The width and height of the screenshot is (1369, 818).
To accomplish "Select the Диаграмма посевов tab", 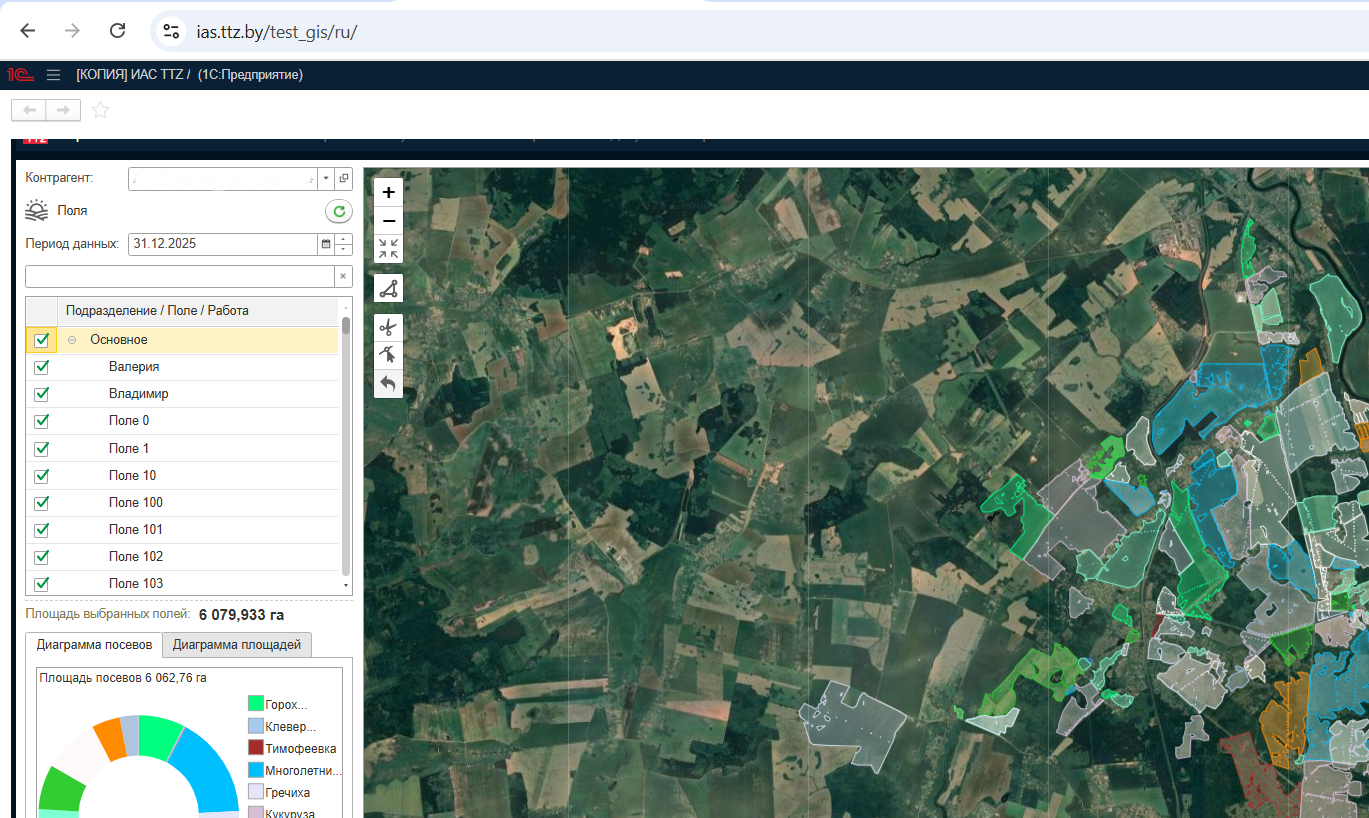I will pyautogui.click(x=94, y=645).
